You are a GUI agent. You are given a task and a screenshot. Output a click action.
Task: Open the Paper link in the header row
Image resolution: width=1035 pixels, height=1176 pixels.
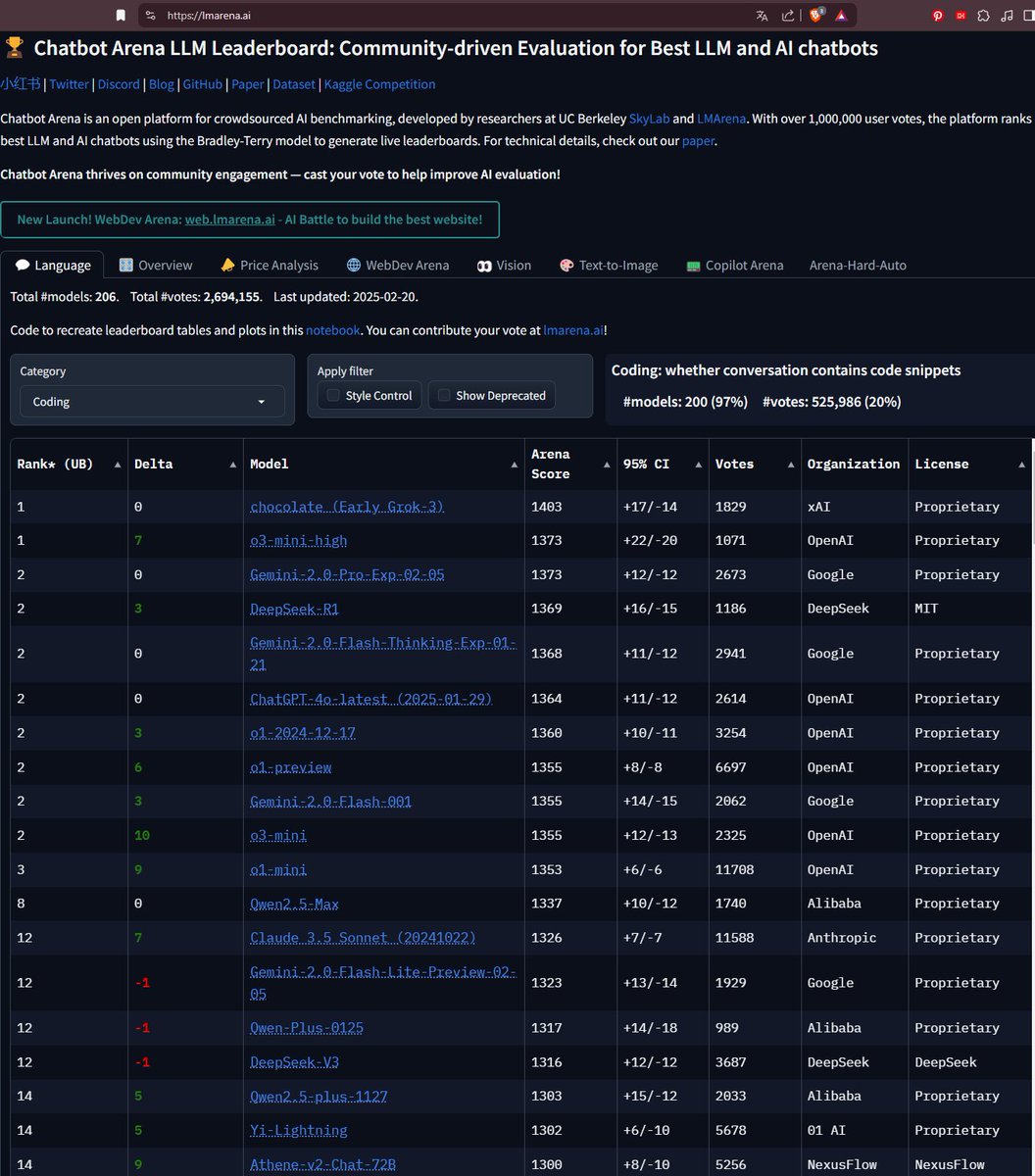point(248,84)
